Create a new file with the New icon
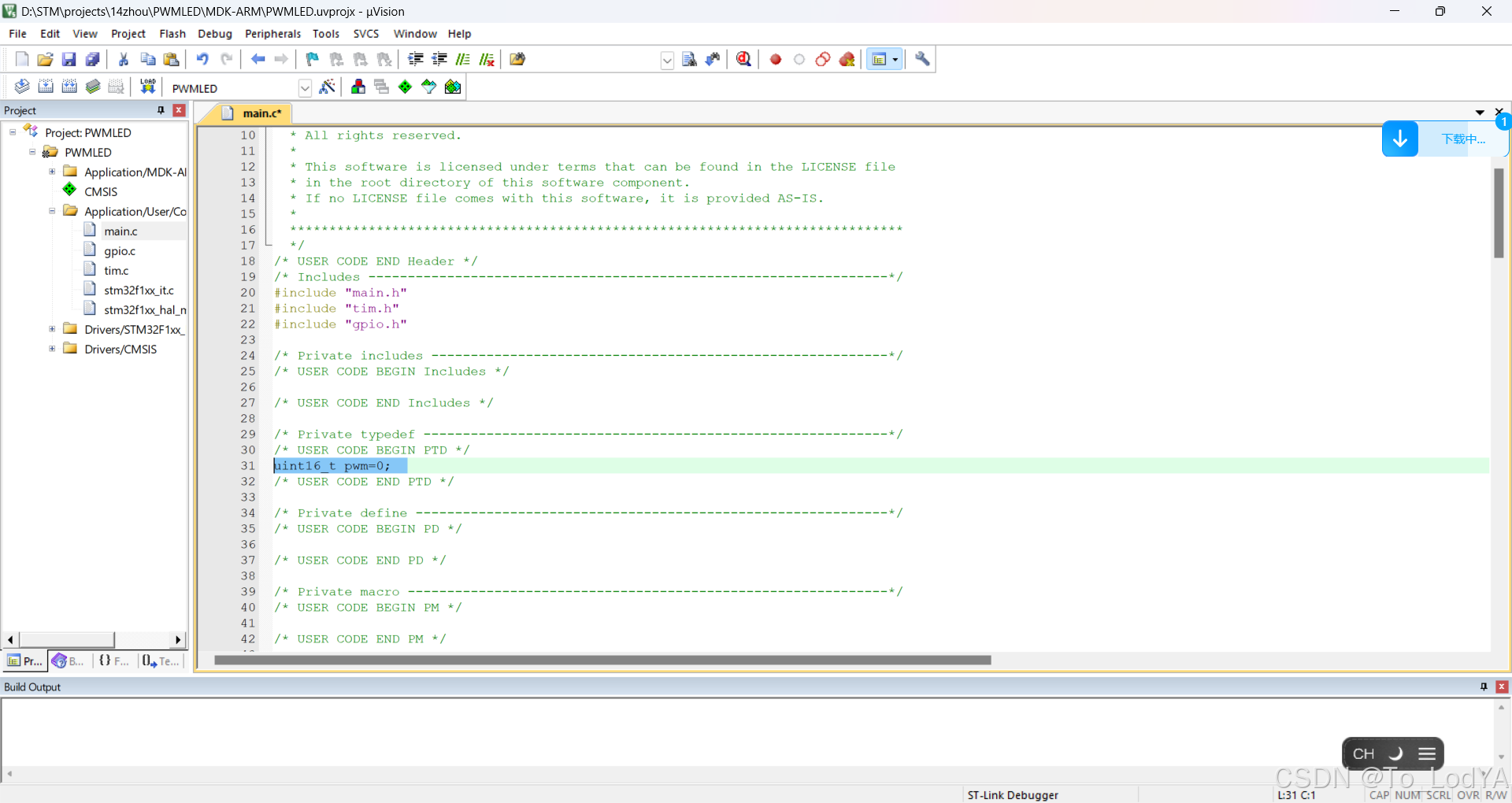The image size is (1512, 803). [x=22, y=59]
